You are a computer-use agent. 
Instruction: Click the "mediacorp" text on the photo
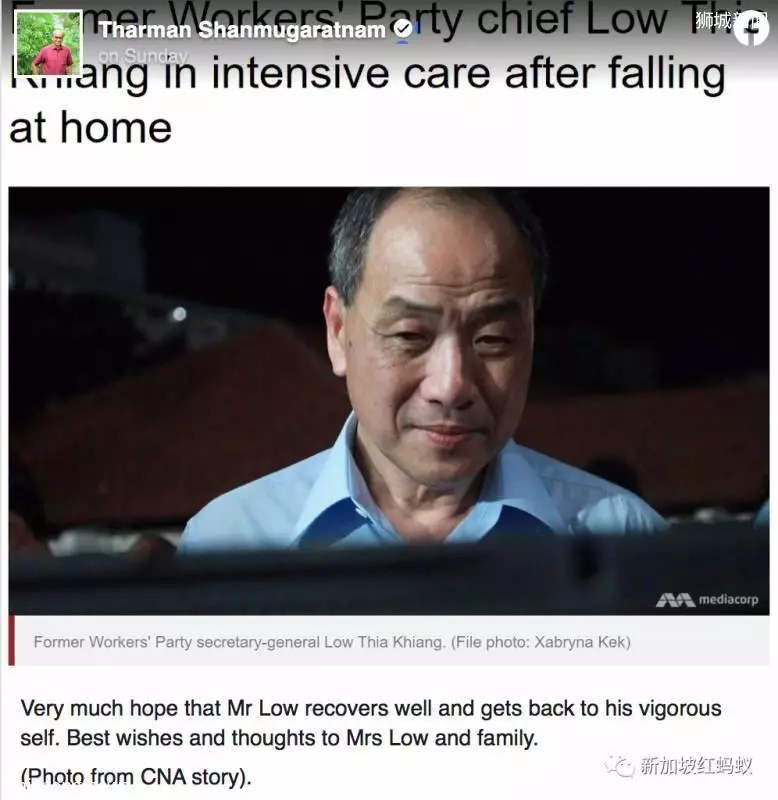pyautogui.click(x=729, y=600)
